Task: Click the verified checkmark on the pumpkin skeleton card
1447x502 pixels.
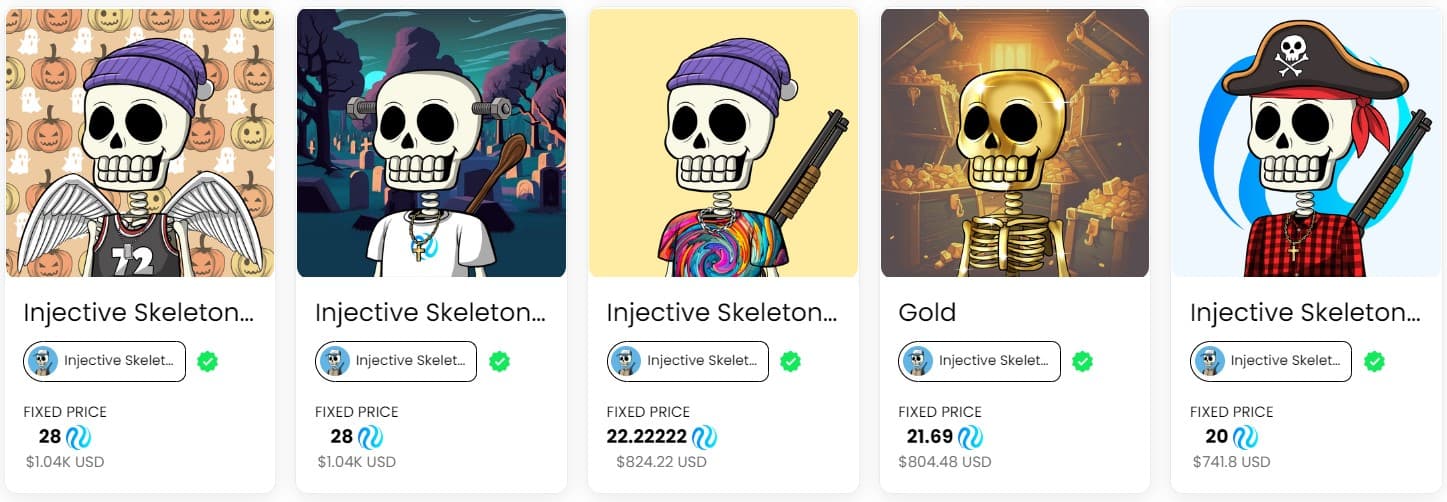Action: tap(208, 361)
